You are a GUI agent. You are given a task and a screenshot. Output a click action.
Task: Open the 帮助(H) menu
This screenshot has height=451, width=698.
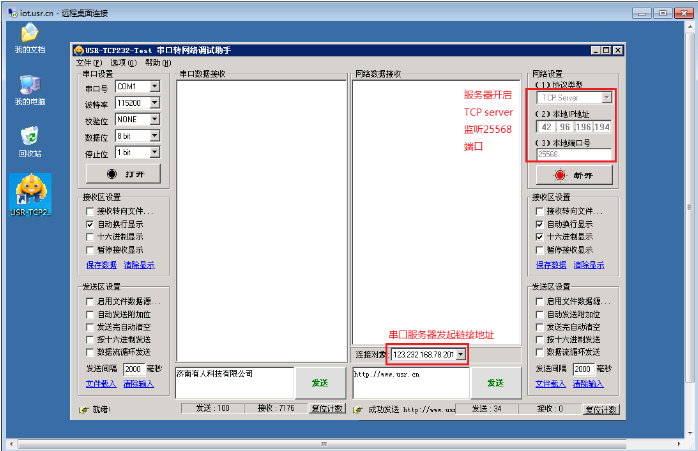(151, 62)
